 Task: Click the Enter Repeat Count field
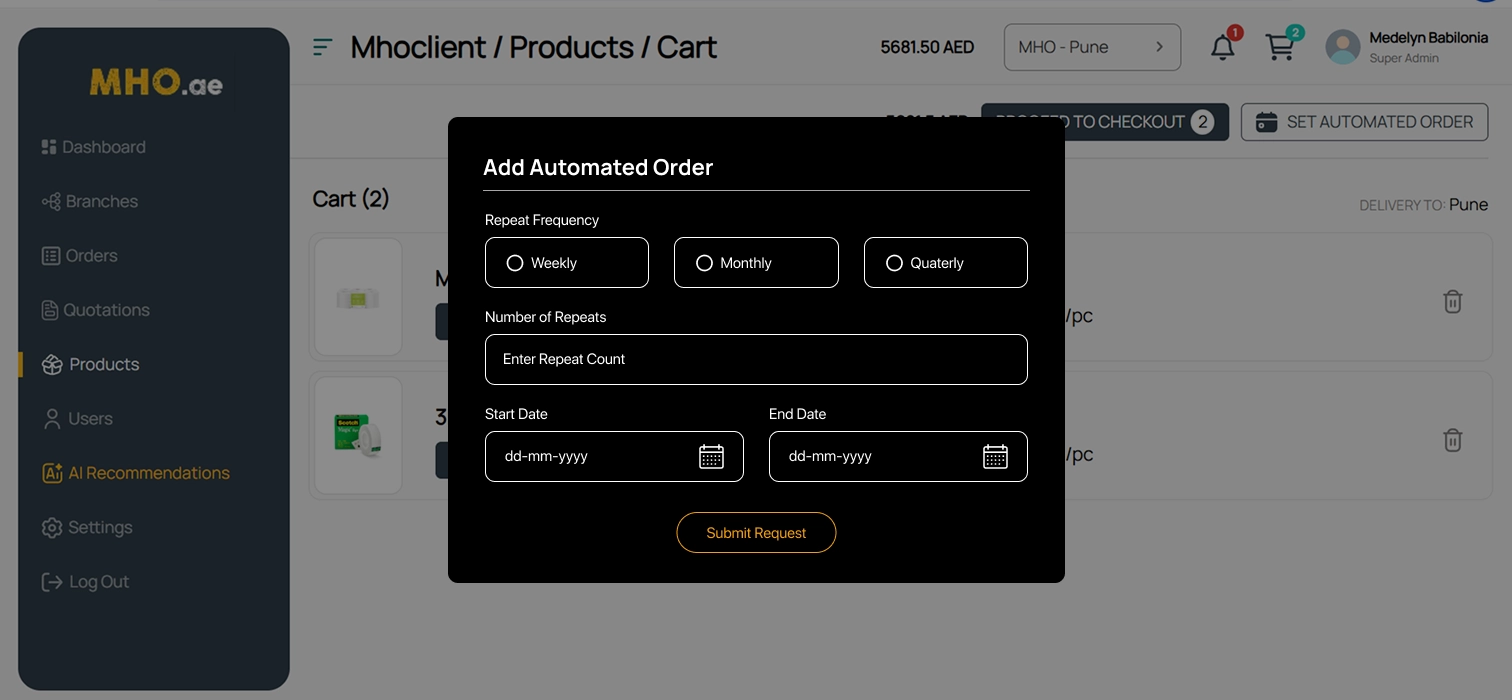(756, 359)
